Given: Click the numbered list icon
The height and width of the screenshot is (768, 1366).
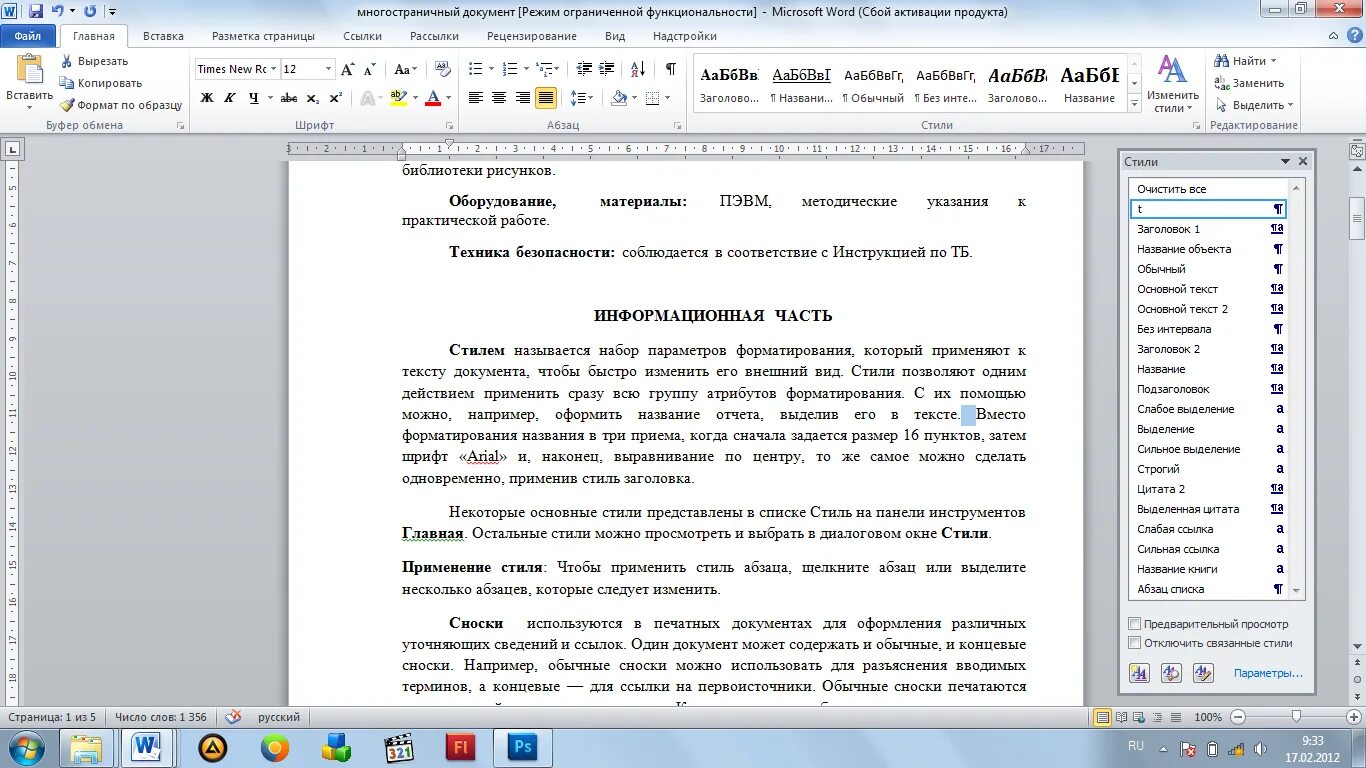Looking at the screenshot, I should tap(510, 69).
